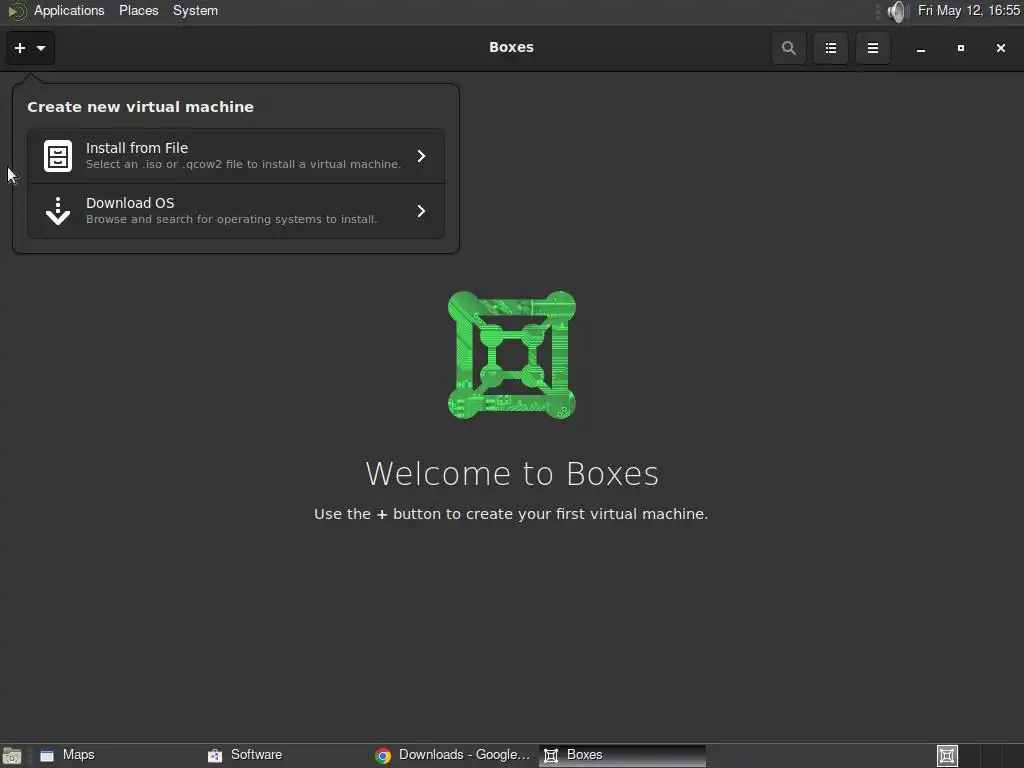Maximize the Boxes window
1024x768 pixels.
click(x=961, y=48)
